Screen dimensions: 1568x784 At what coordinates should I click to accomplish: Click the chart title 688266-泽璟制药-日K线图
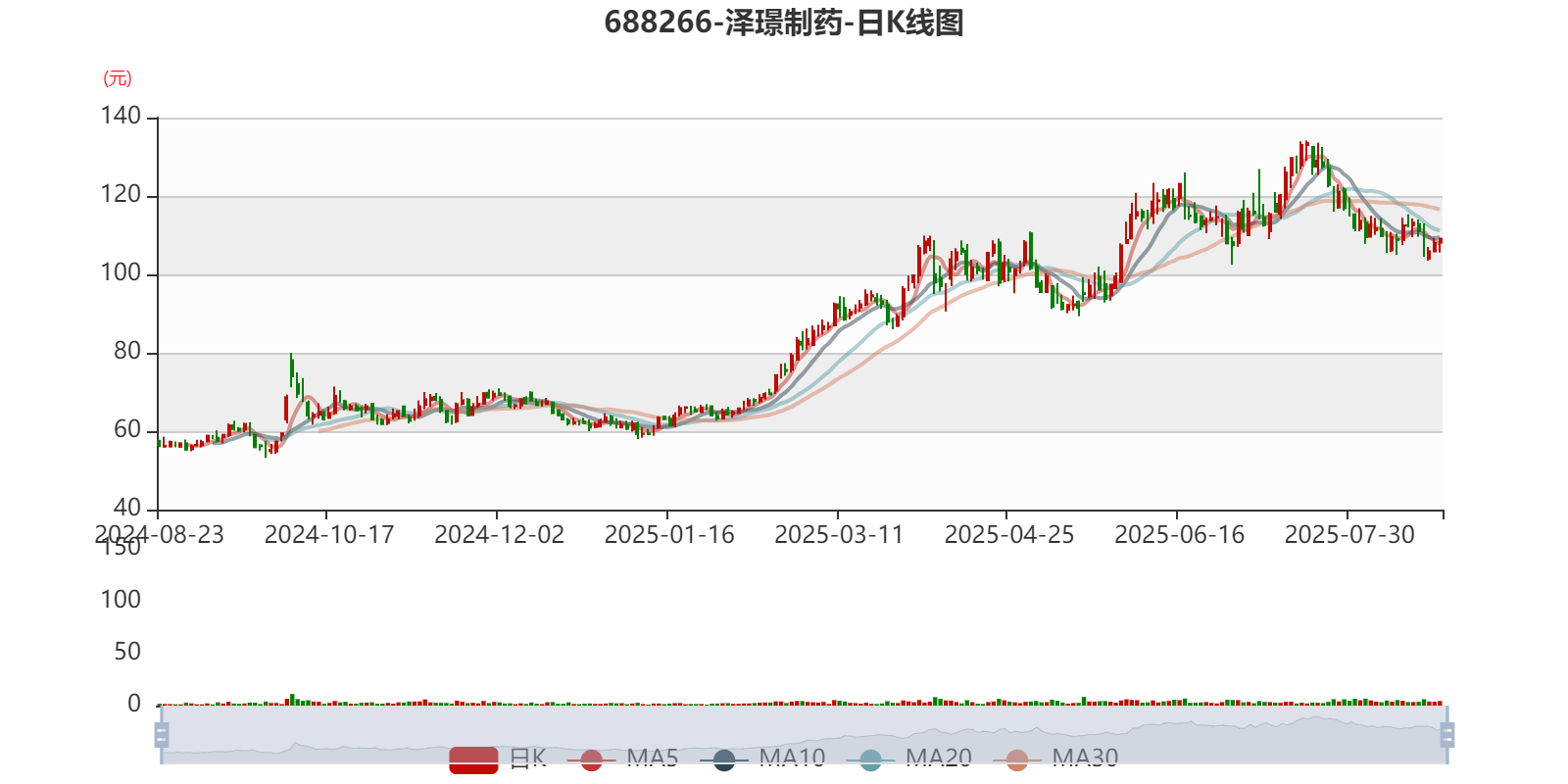784,23
